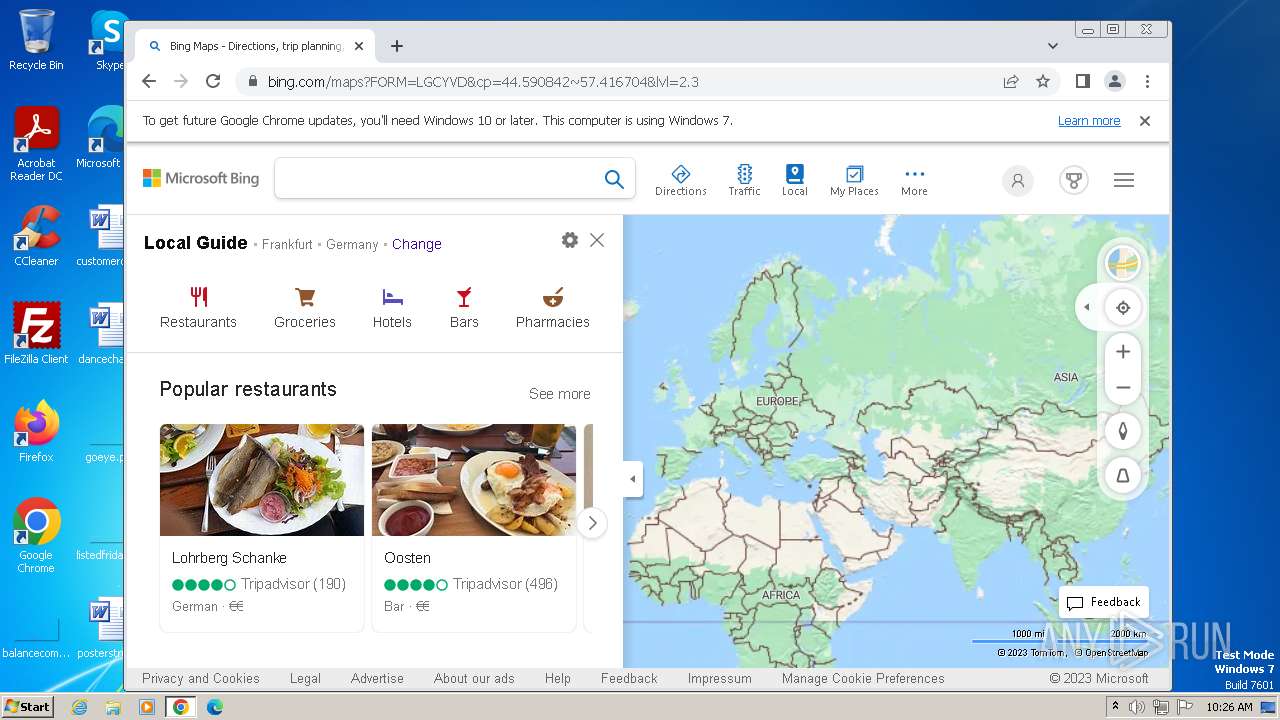
Task: Open Privacy and Cookies link
Action: [x=201, y=678]
